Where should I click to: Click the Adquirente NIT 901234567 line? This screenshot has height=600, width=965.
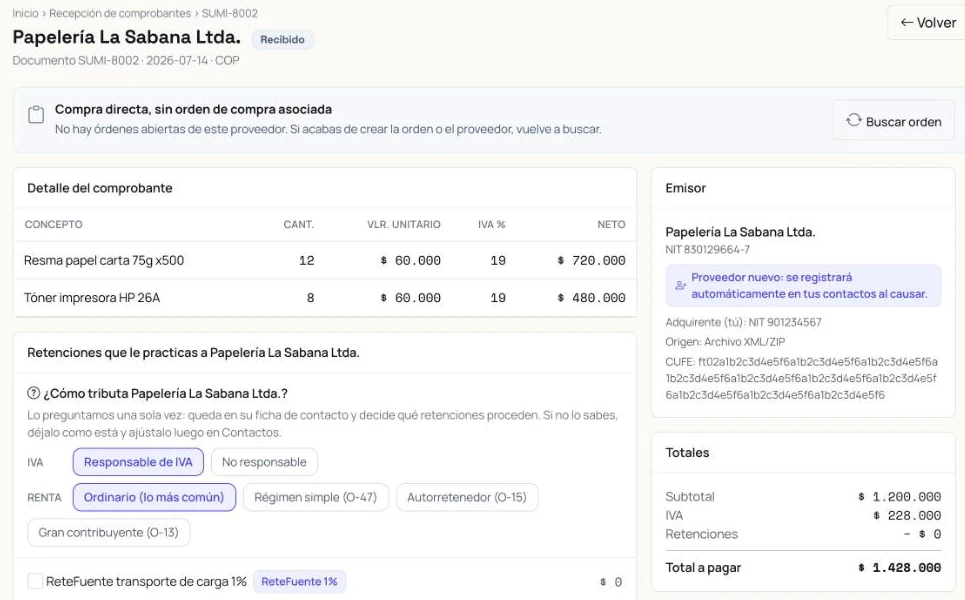[x=743, y=322]
